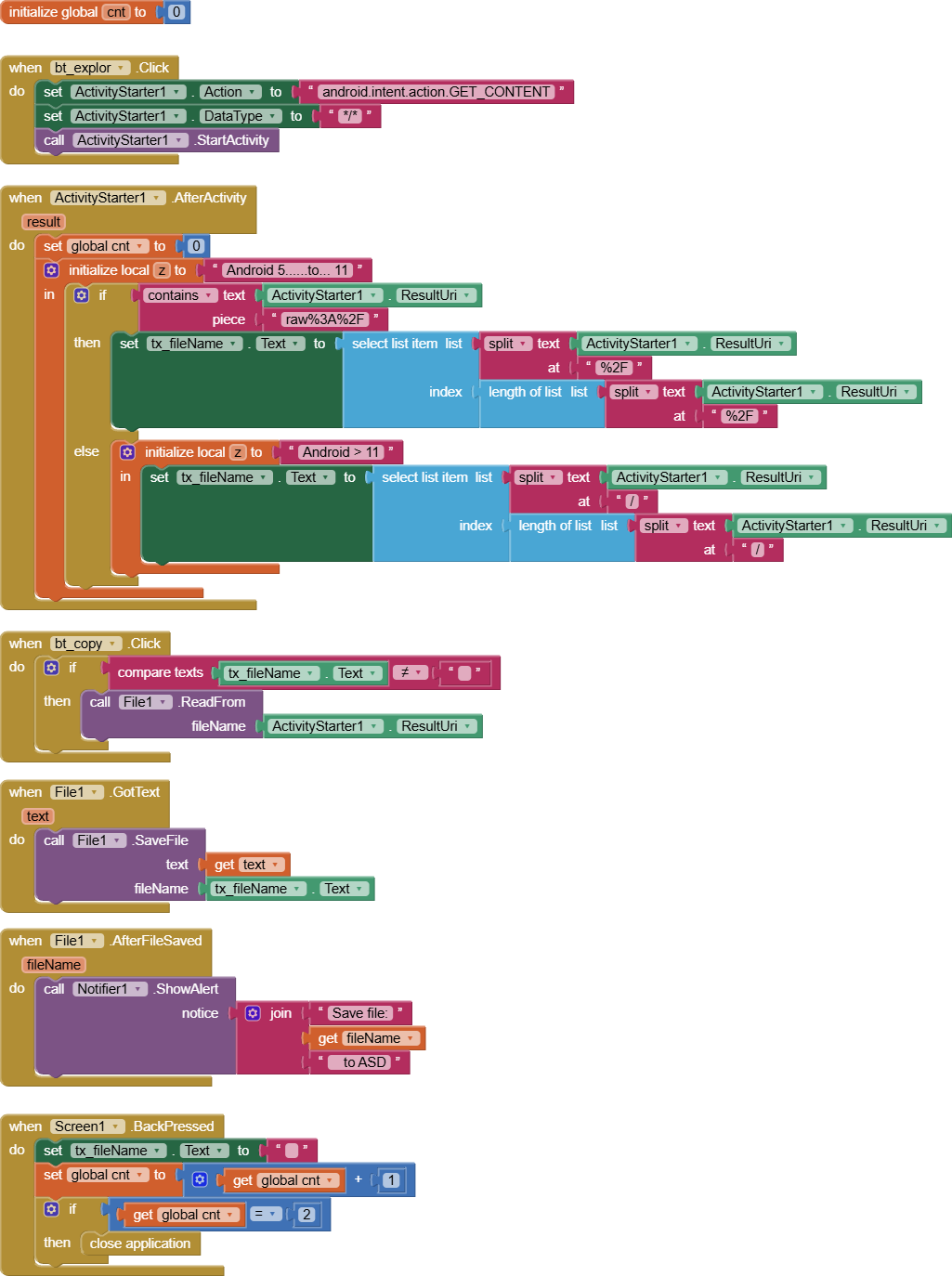Viewport: 952px width, 1276px height.
Task: Open gear on the BackPressed if block
Action: [x=52, y=1209]
